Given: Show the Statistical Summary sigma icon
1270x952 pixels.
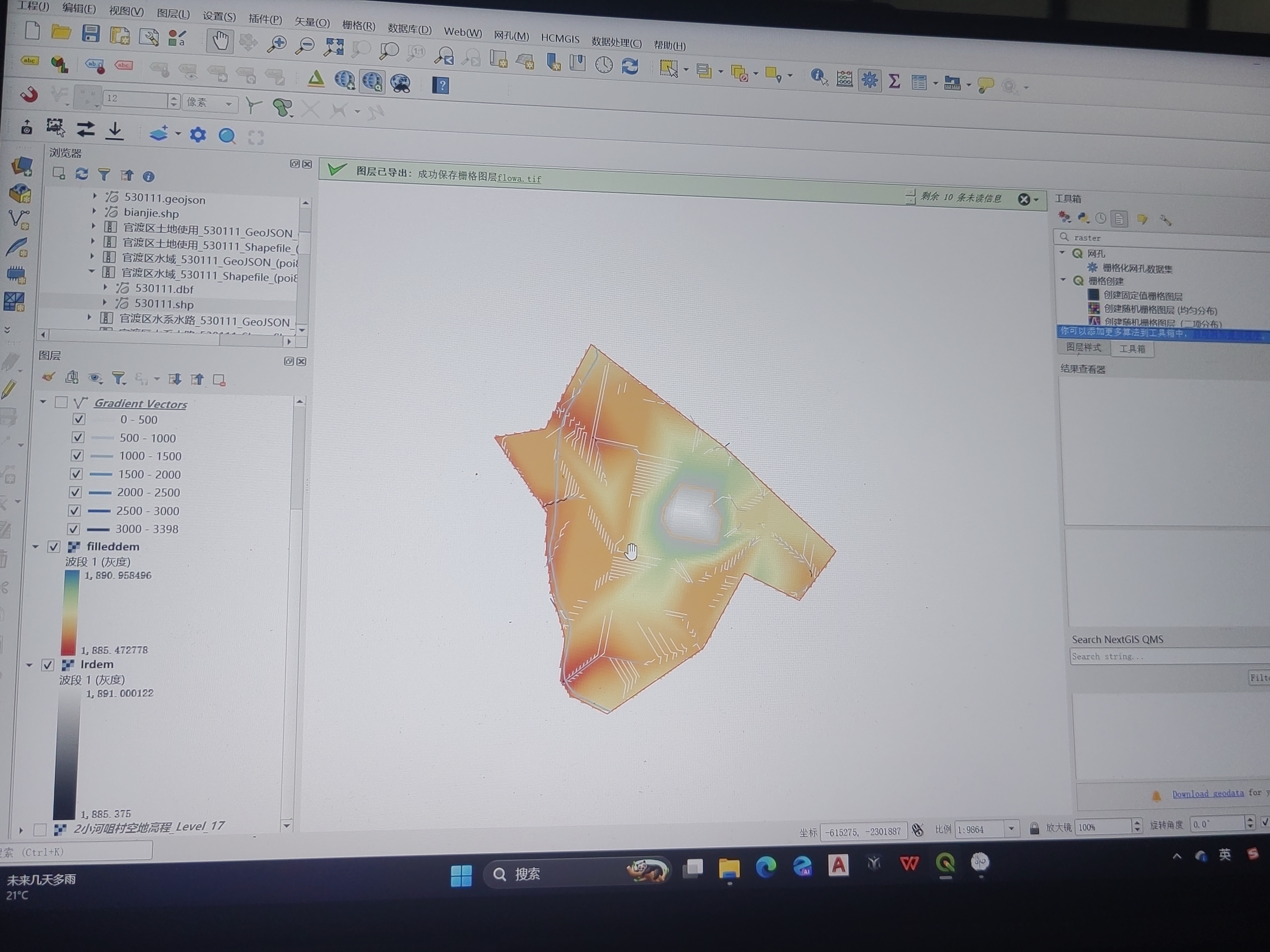Looking at the screenshot, I should tap(894, 82).
